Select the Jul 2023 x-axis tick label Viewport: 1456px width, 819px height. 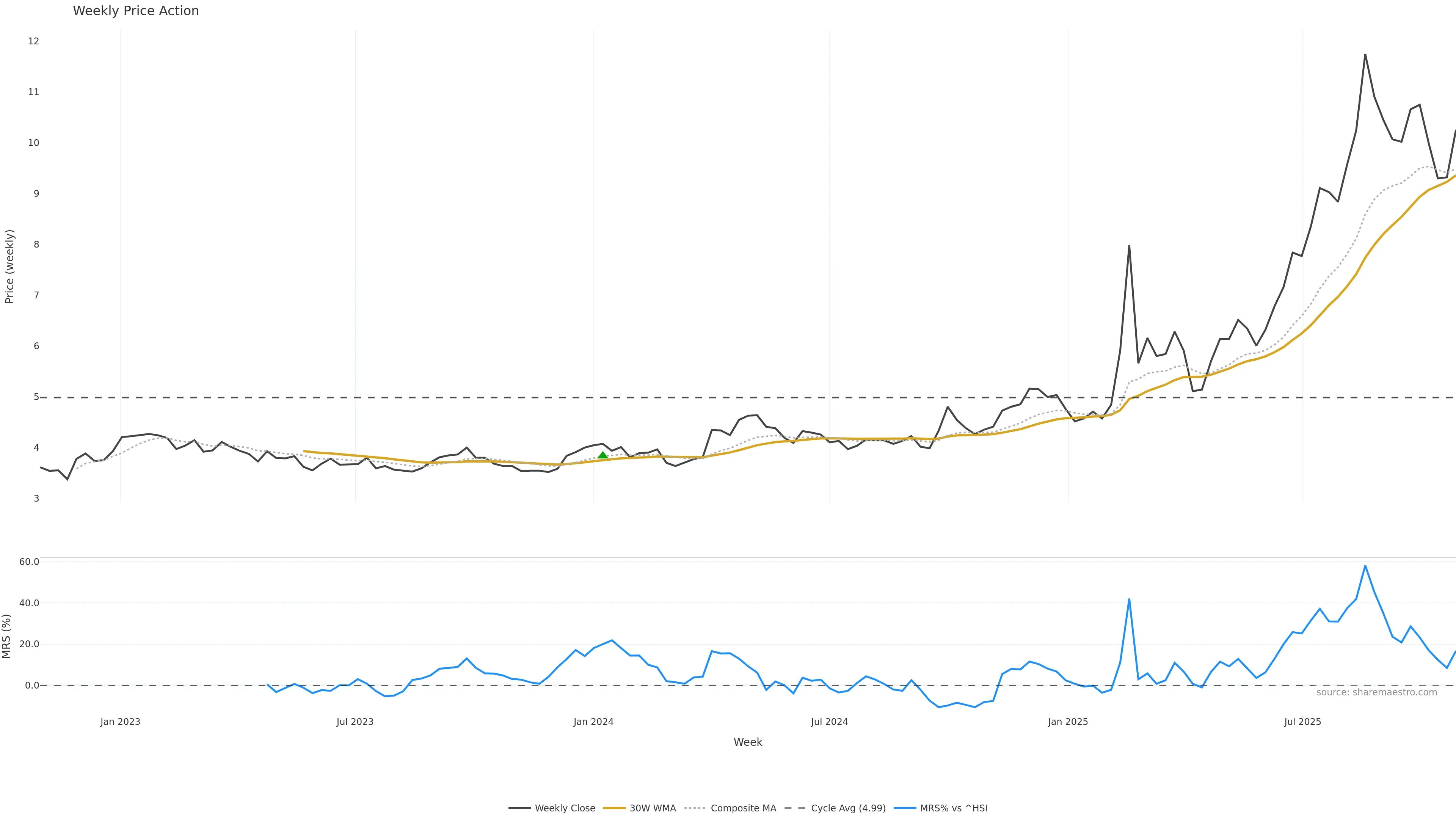355,722
